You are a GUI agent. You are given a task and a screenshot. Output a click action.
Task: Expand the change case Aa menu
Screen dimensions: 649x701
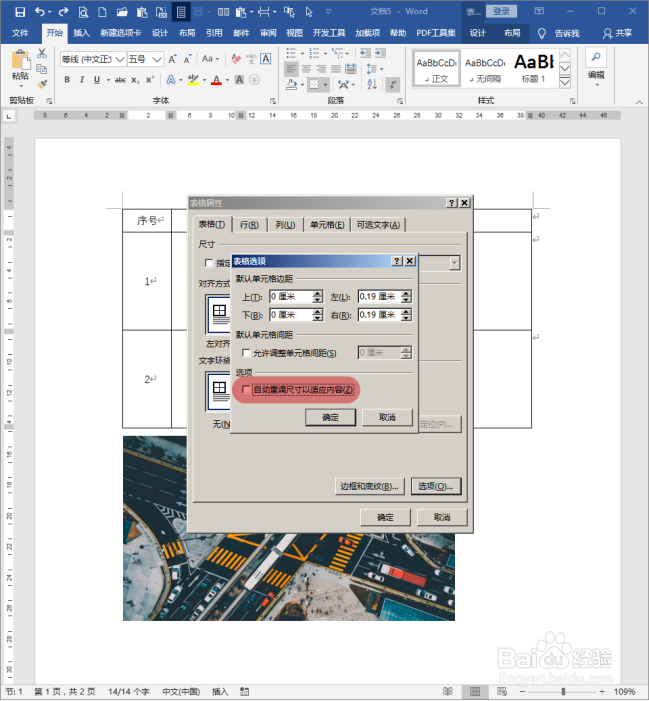coord(210,59)
